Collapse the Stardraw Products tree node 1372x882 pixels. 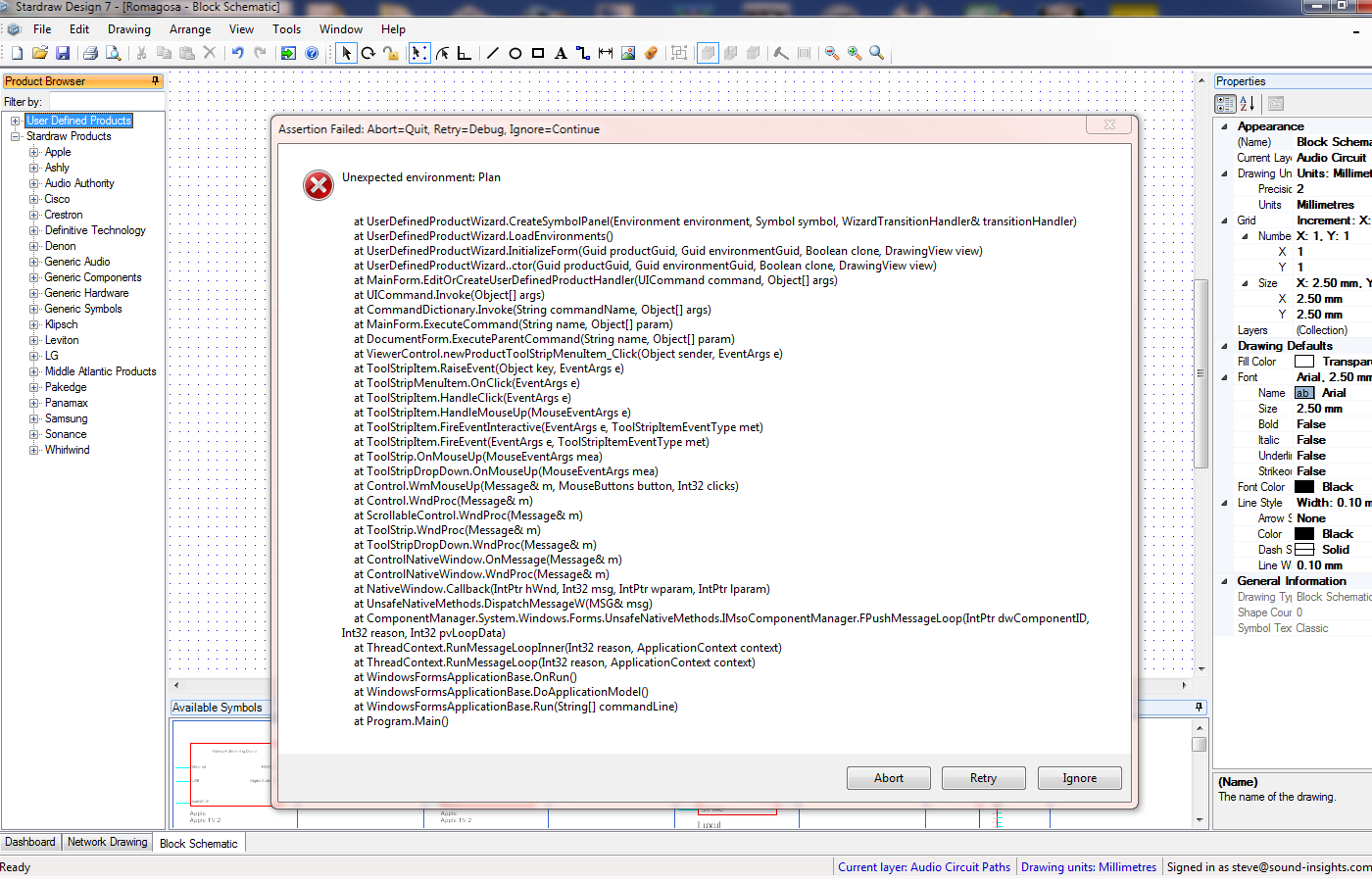pyautogui.click(x=16, y=136)
